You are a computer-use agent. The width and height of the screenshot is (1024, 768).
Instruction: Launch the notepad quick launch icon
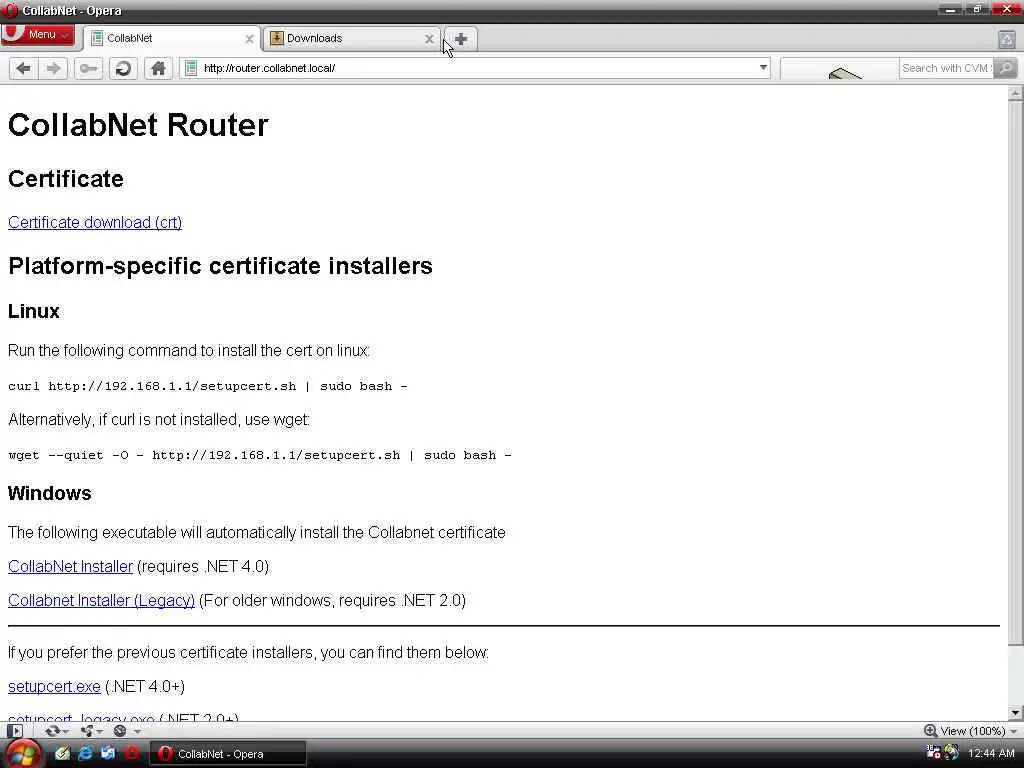point(62,753)
